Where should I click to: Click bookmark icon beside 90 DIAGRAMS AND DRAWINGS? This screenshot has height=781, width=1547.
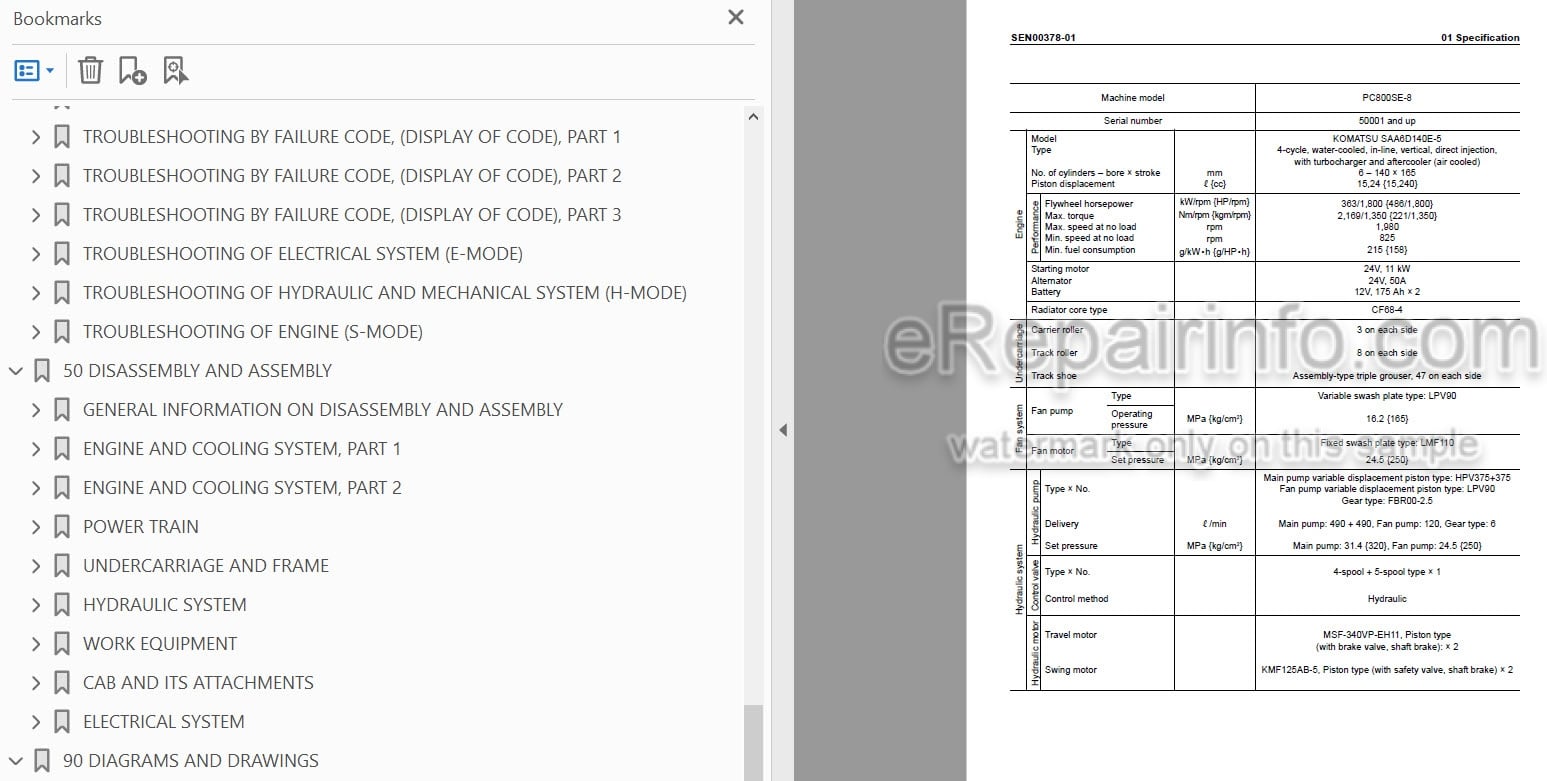pos(42,761)
